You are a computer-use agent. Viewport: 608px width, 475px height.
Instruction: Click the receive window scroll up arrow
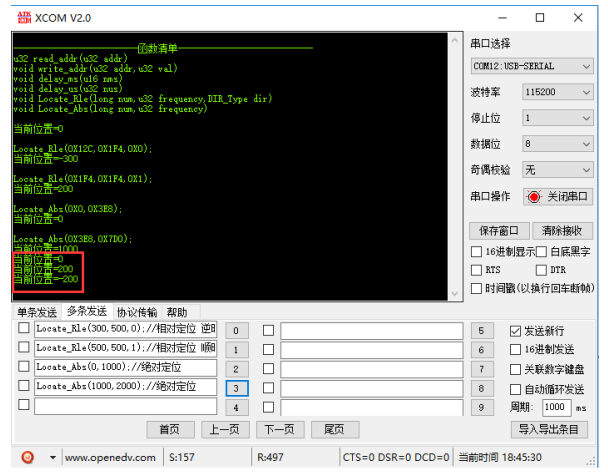[x=455, y=40]
